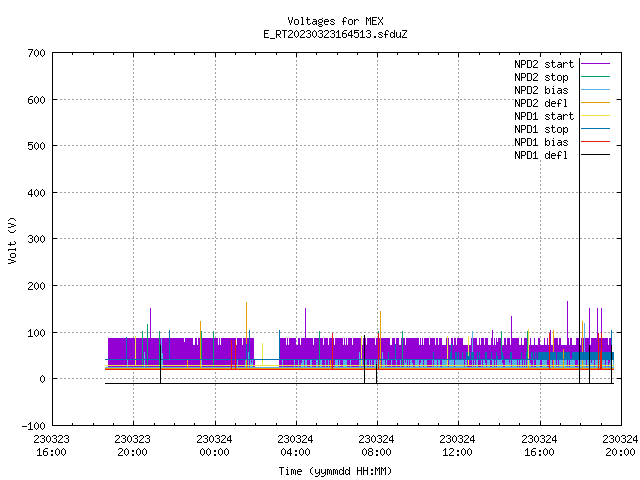Click the y-axis label 'Volt (V)'

[x=12, y=240]
